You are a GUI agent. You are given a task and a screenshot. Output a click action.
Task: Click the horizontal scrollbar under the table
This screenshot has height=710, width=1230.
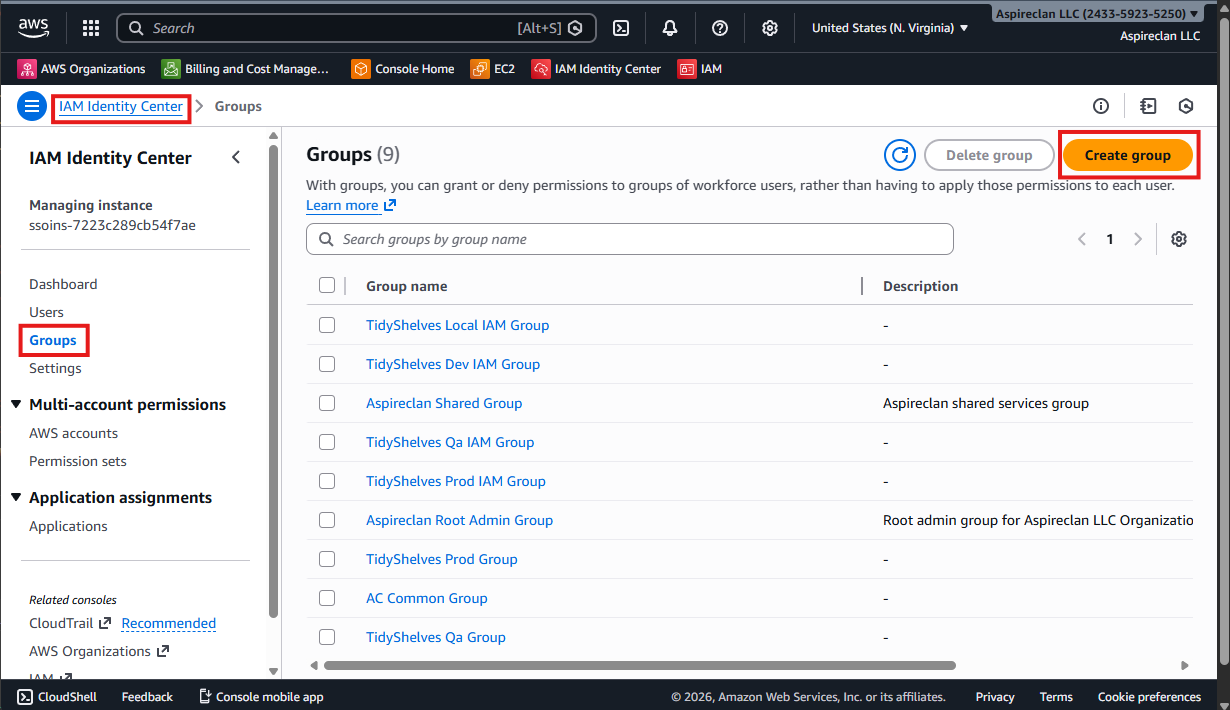point(640,665)
